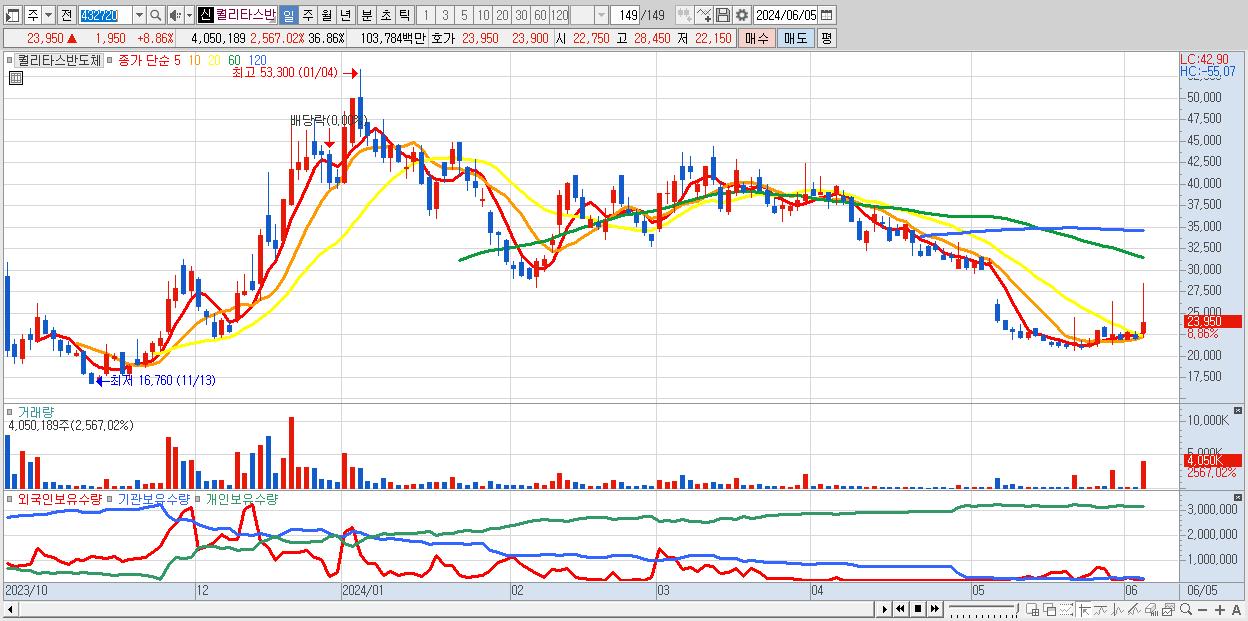Fast-forward the chart replay
Viewport: 1248px width, 621px height.
[935, 609]
